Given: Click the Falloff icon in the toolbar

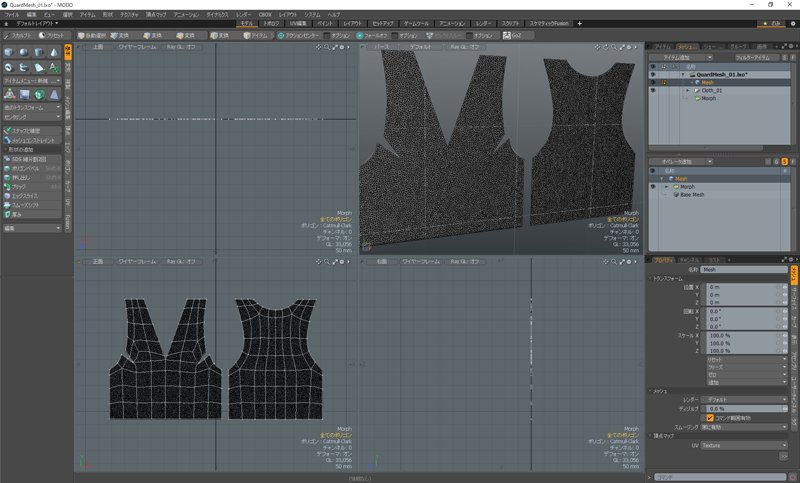Looking at the screenshot, I should (360, 36).
